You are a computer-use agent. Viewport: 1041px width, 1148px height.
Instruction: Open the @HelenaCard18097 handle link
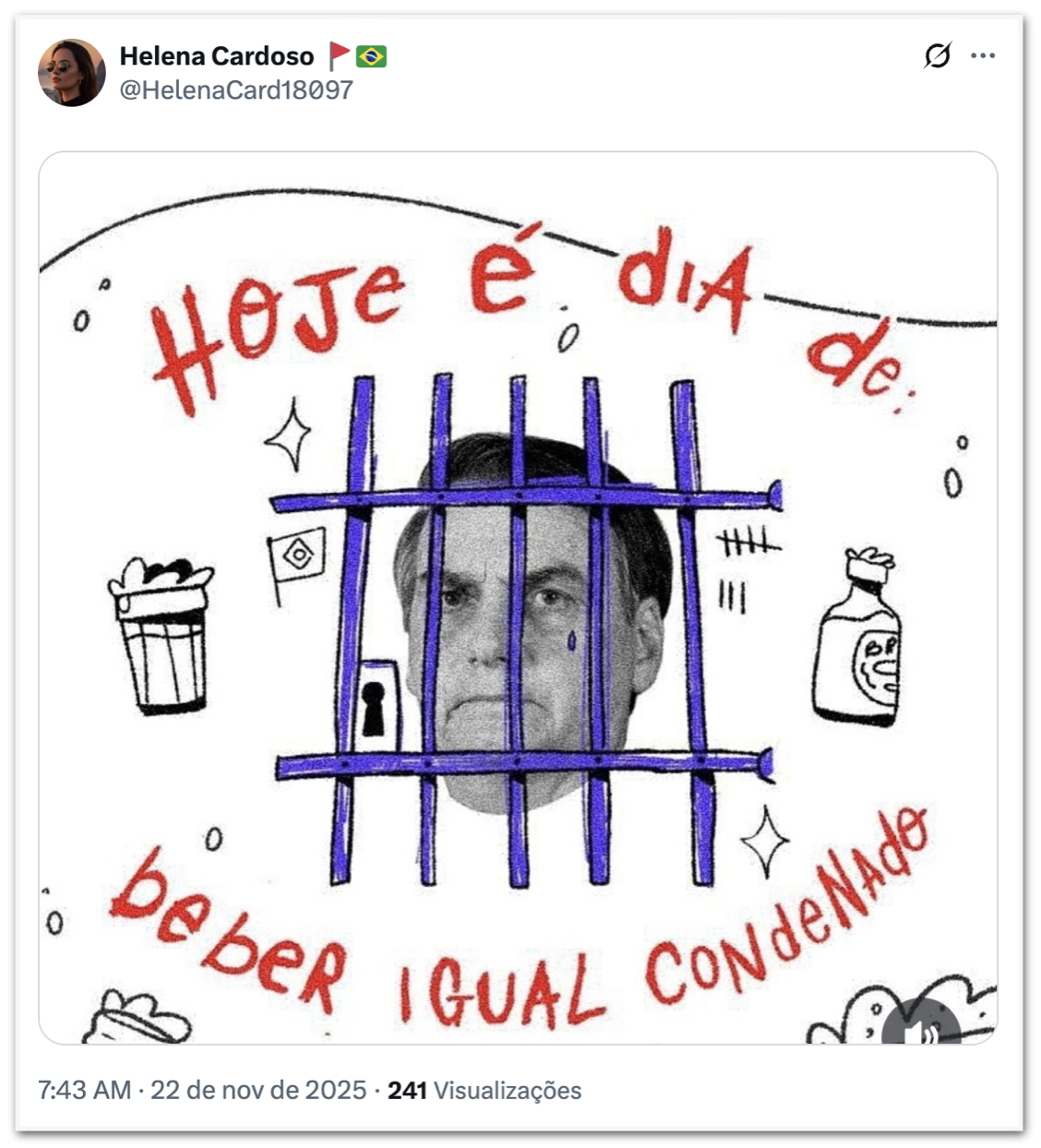pyautogui.click(x=236, y=90)
